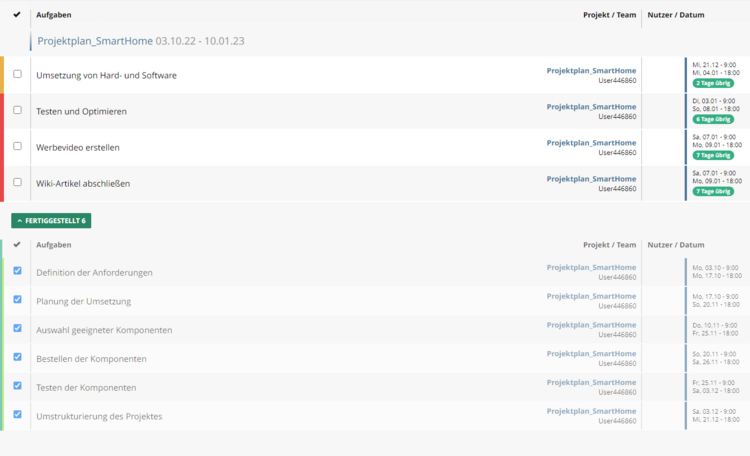Select the completed task 'Bestellen der Komponenten'
The image size is (750, 456).
[x=91, y=358]
